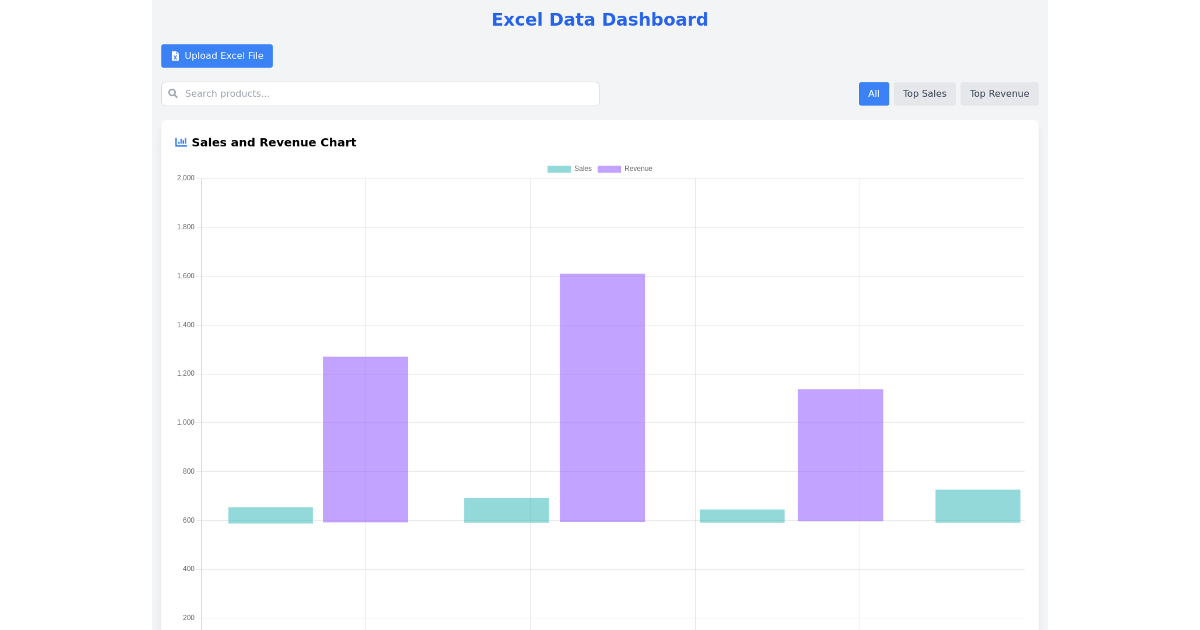Click inside the Search products input field
Viewport: 1200px width, 630px height.
pos(380,93)
